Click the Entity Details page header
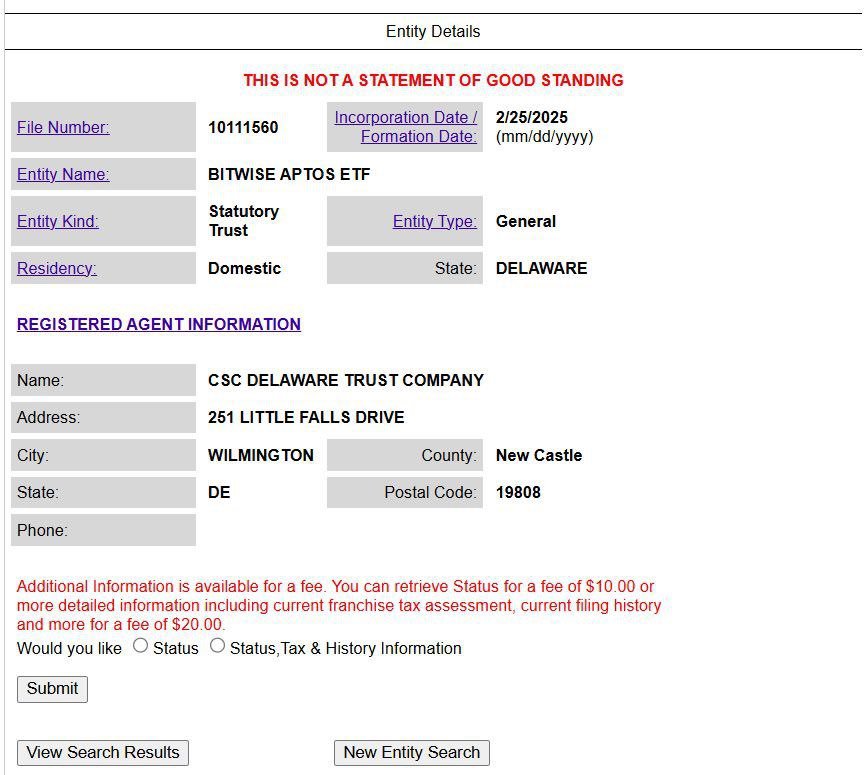The width and height of the screenshot is (867, 775). tap(433, 32)
